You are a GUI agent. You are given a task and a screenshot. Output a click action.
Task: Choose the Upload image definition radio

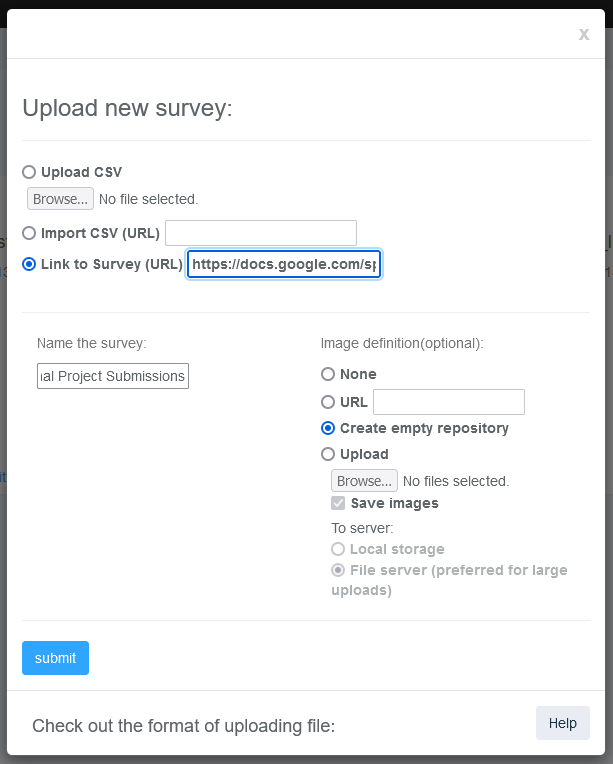click(328, 454)
